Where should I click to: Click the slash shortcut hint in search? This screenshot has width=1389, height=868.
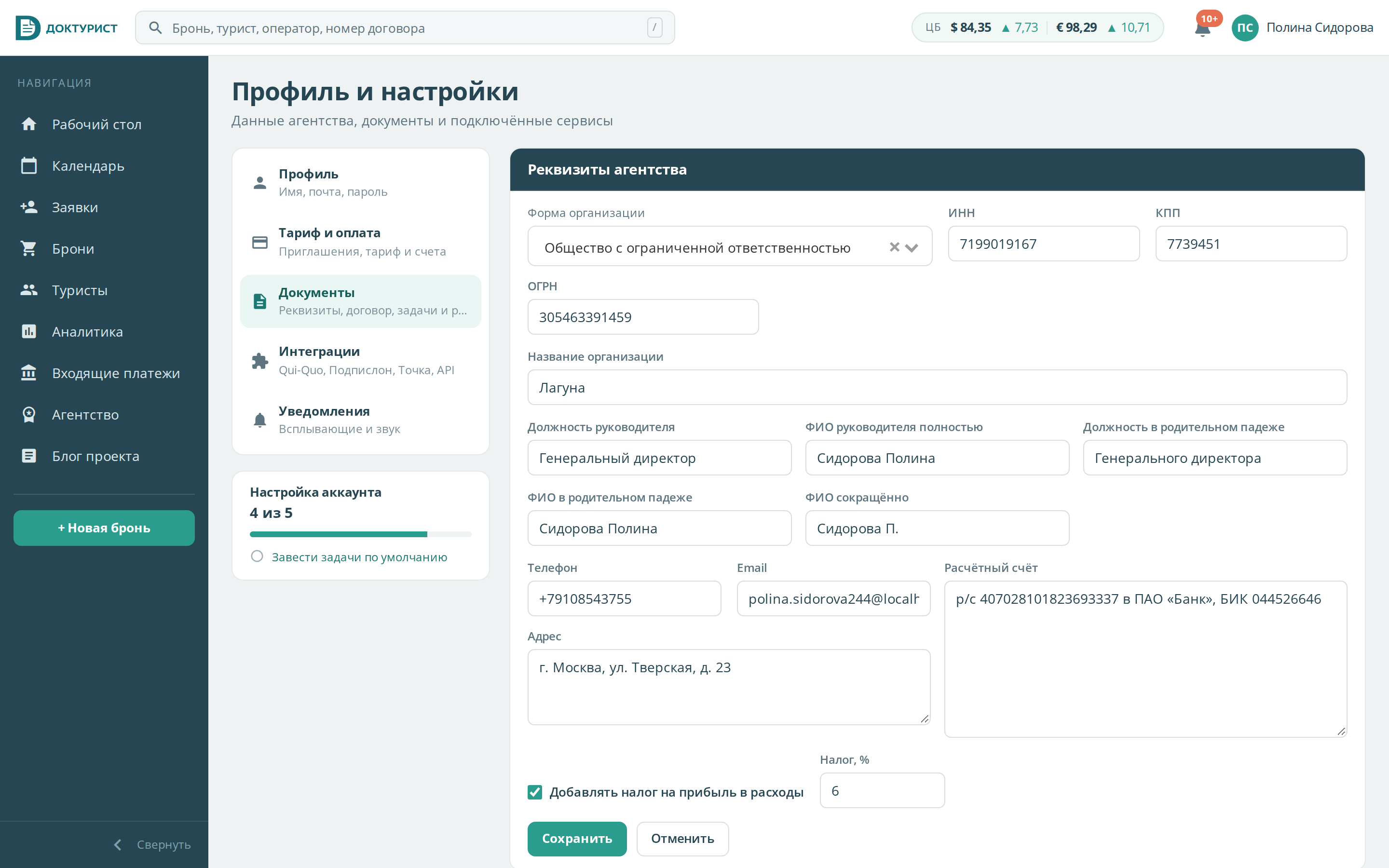(x=654, y=27)
